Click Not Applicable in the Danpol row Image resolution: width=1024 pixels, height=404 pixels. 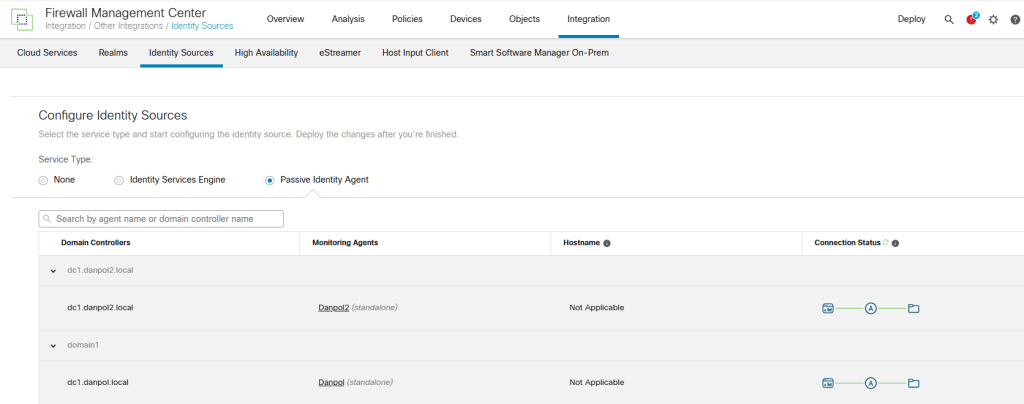597,382
